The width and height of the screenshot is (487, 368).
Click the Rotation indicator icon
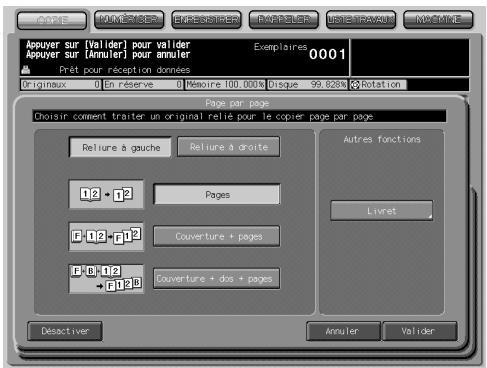355,85
